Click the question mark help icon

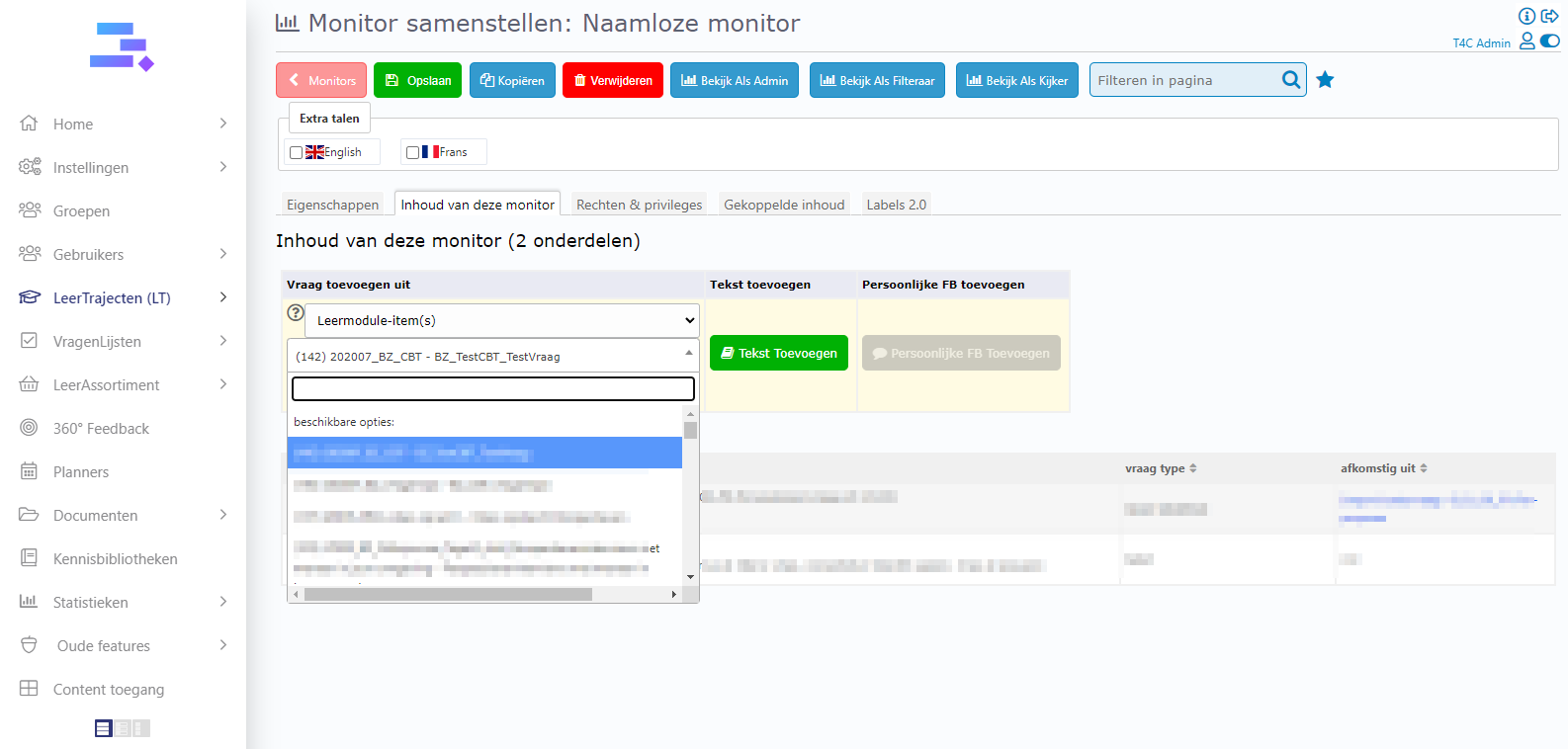click(295, 312)
